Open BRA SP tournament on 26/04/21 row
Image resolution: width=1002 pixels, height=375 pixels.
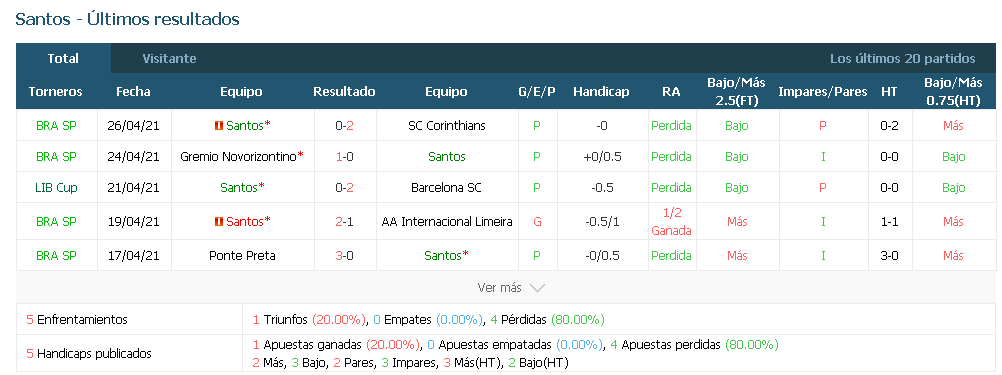(56, 126)
